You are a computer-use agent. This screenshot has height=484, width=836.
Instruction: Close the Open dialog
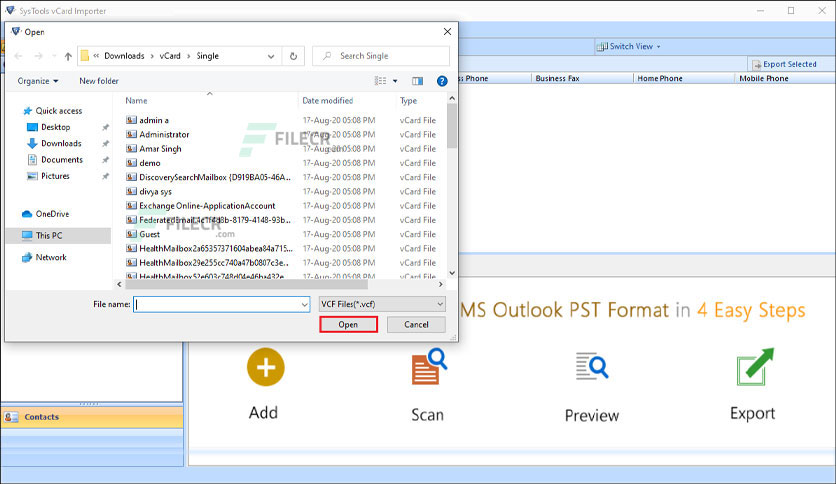pyautogui.click(x=447, y=32)
